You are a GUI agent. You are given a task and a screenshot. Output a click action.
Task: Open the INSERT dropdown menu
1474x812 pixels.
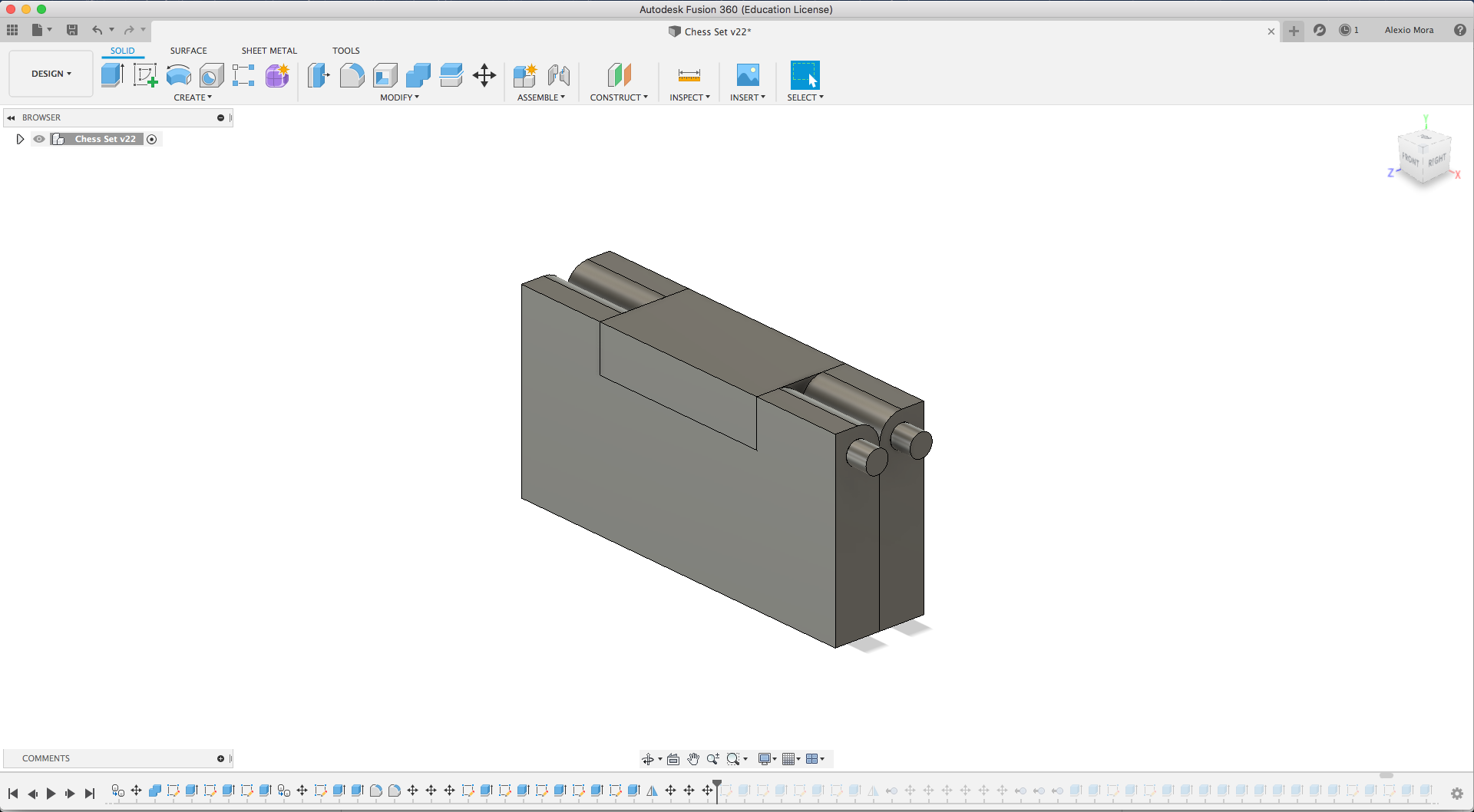pyautogui.click(x=748, y=97)
